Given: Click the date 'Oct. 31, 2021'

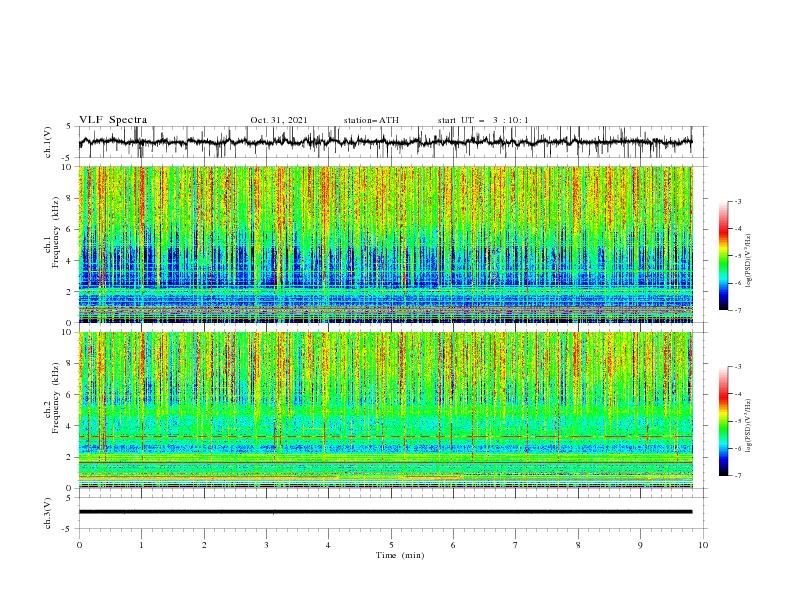Looking at the screenshot, I should [x=279, y=120].
